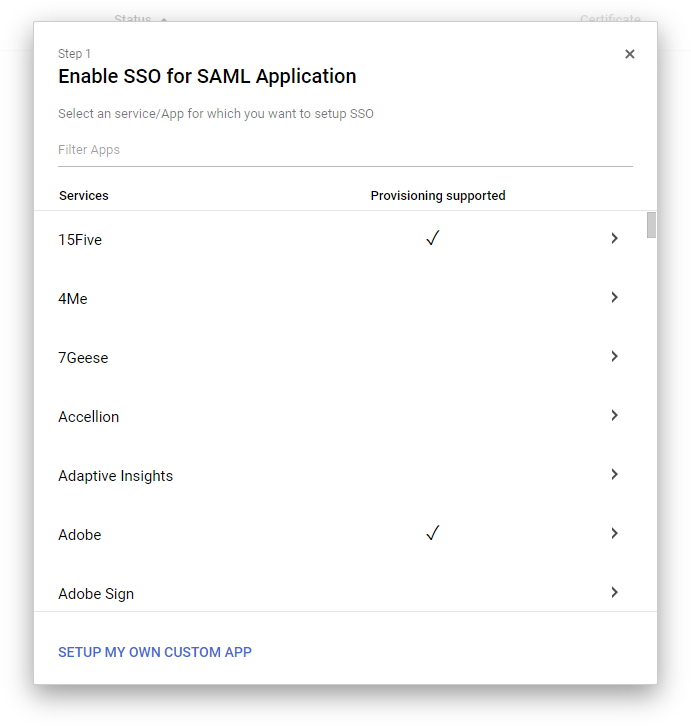Expand the 15Five row arrow
691x727 pixels.
coord(614,239)
